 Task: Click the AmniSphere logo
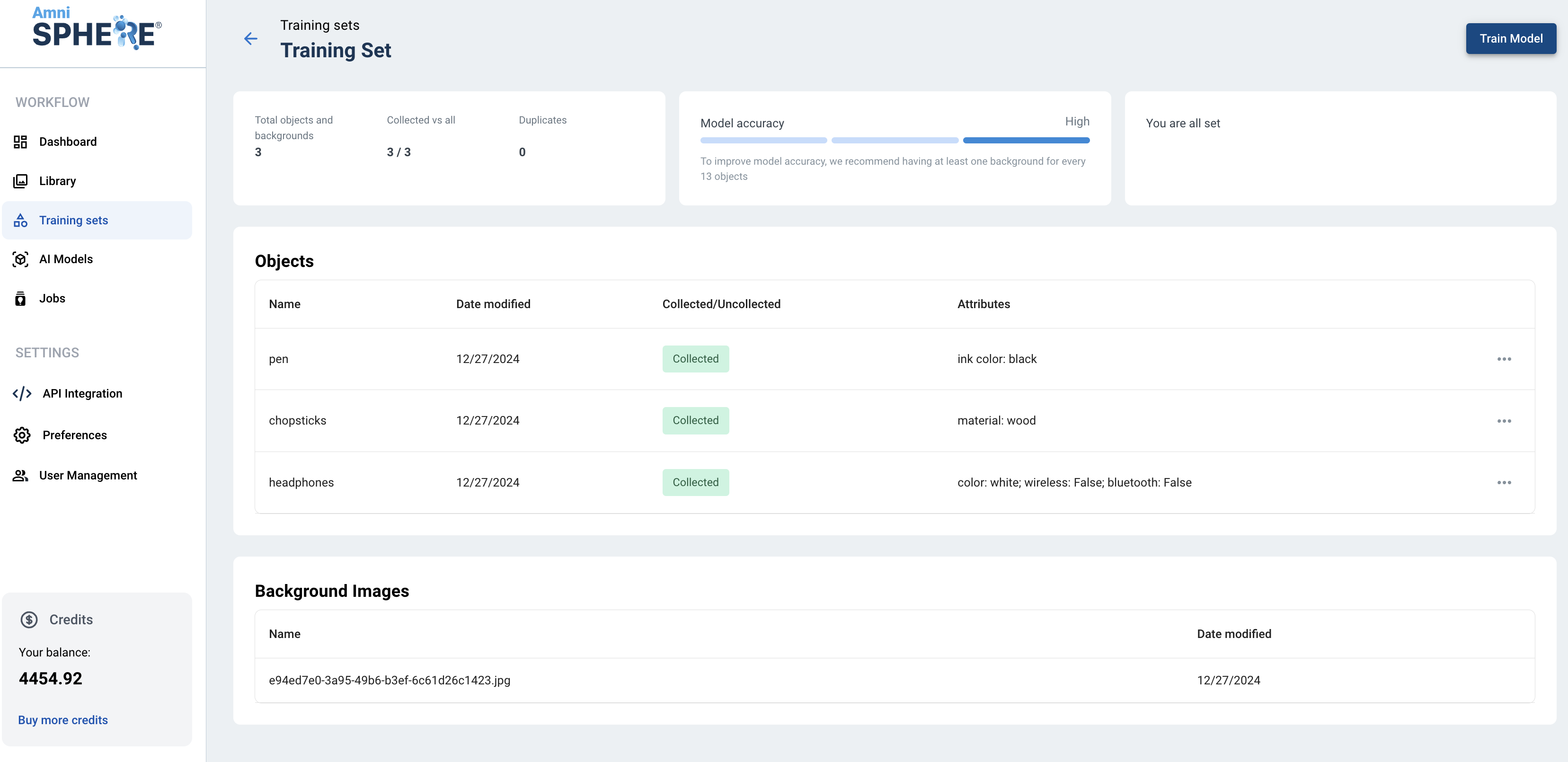click(97, 29)
